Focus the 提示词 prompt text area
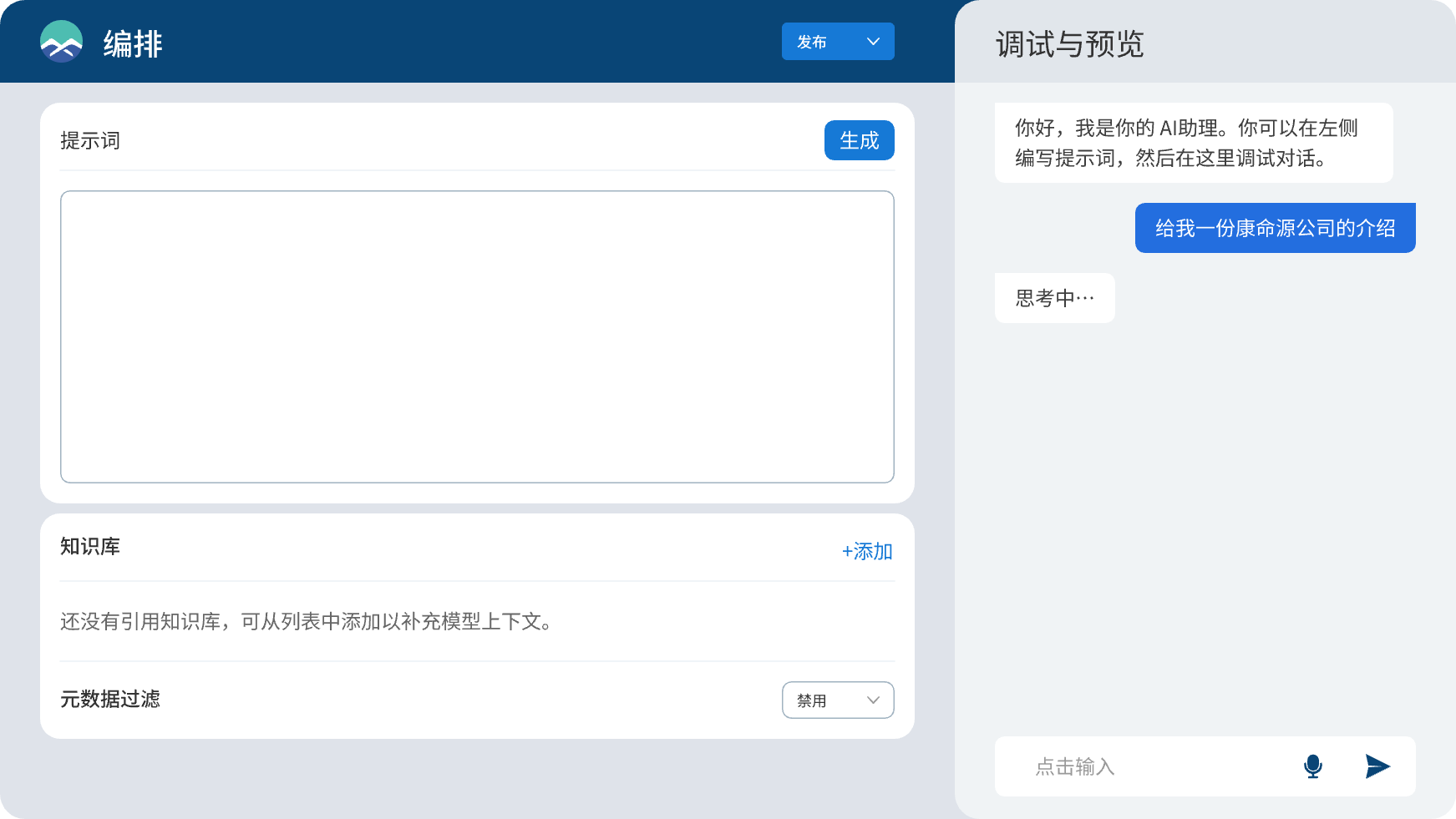 click(477, 336)
